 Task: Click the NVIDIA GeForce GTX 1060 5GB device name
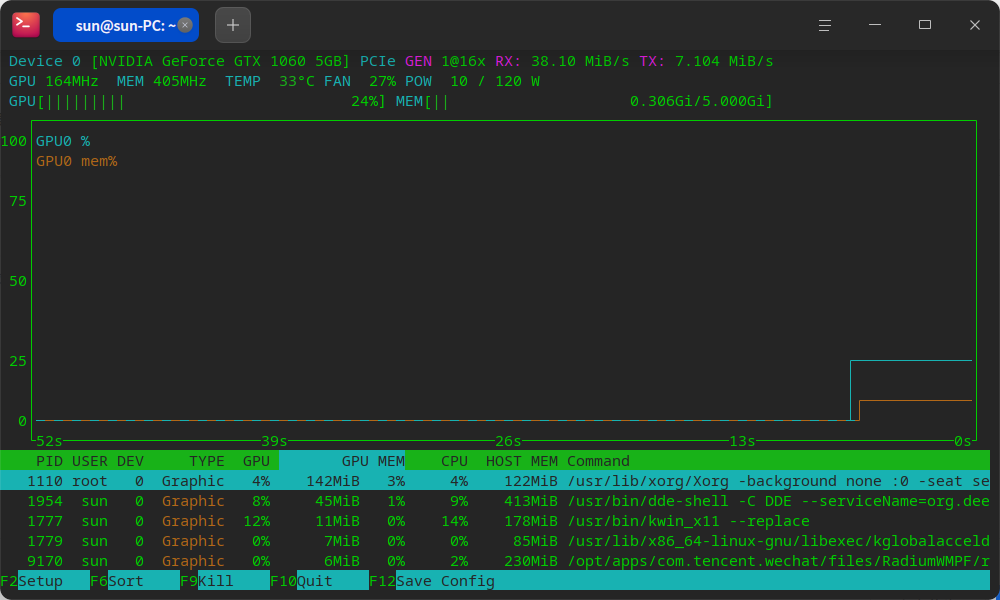(x=221, y=61)
